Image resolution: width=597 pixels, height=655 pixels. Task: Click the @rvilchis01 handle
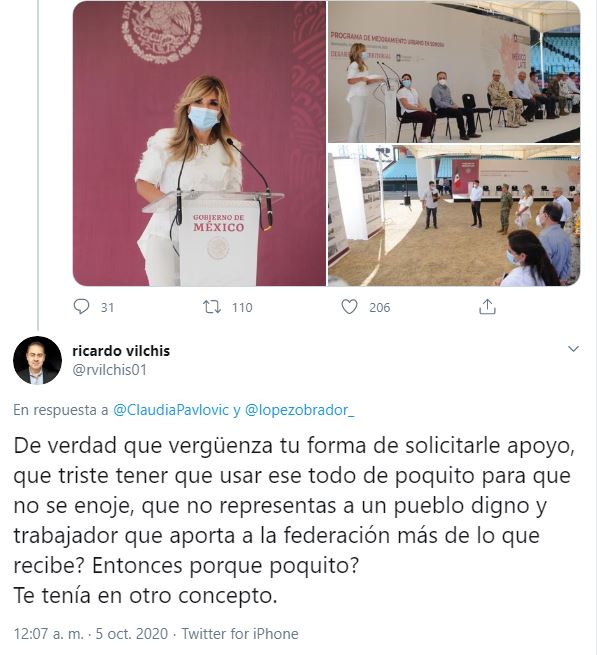tap(109, 370)
